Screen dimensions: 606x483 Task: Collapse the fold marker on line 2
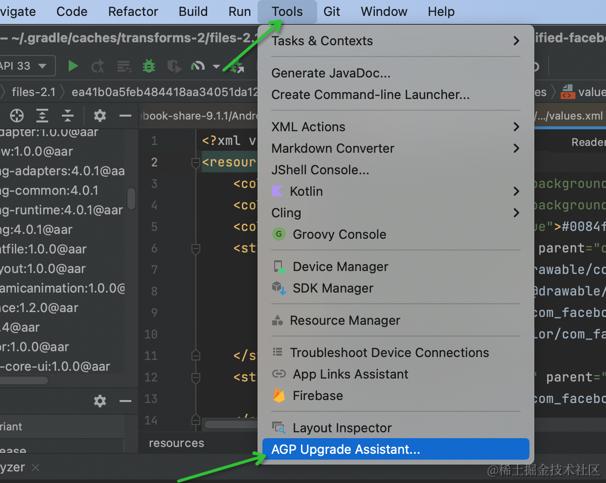[x=196, y=163]
